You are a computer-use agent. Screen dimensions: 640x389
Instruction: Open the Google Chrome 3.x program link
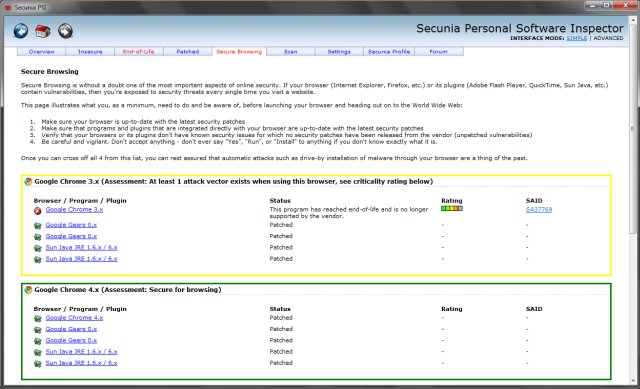tap(74, 209)
